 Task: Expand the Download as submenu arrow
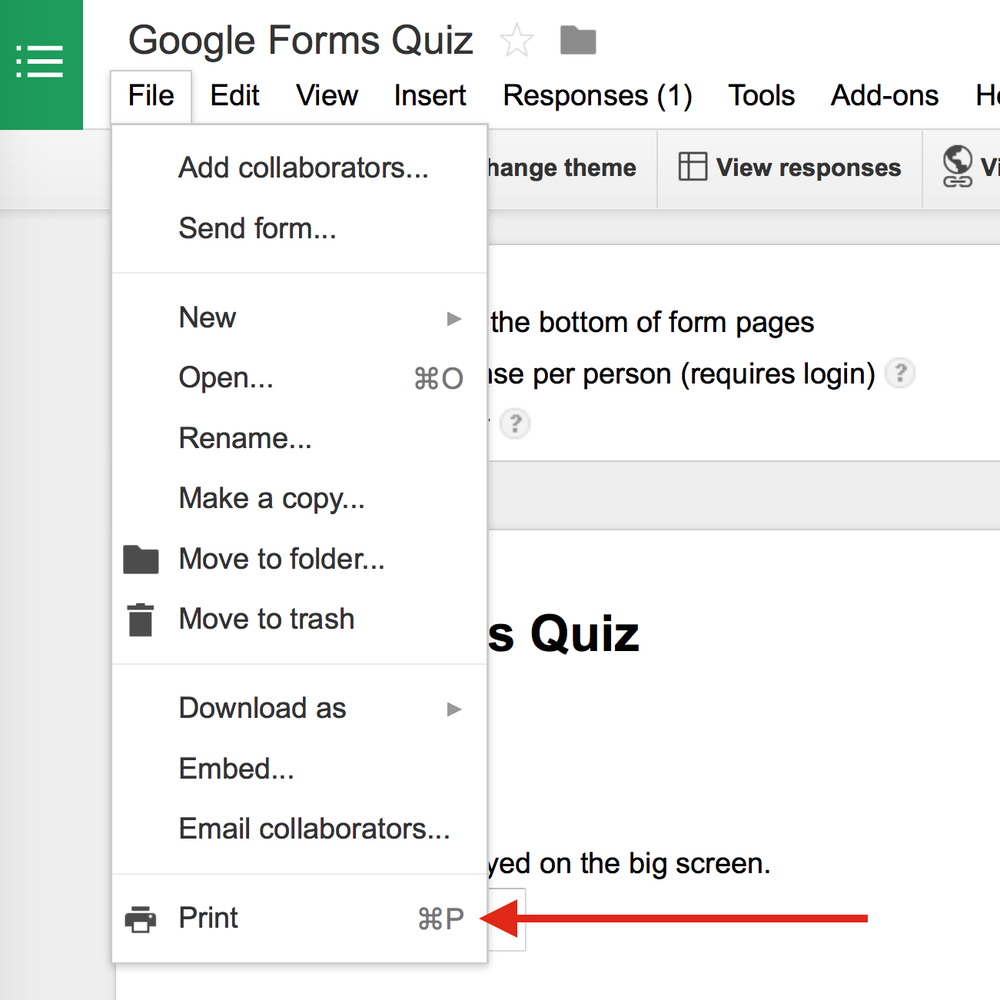pos(453,709)
